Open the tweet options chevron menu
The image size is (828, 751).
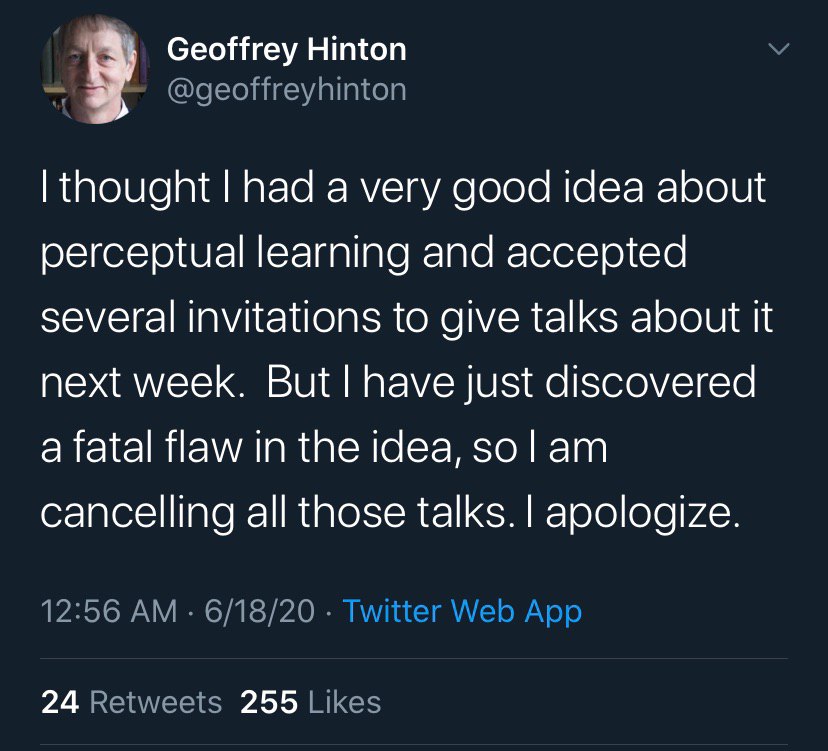pyautogui.click(x=778, y=48)
